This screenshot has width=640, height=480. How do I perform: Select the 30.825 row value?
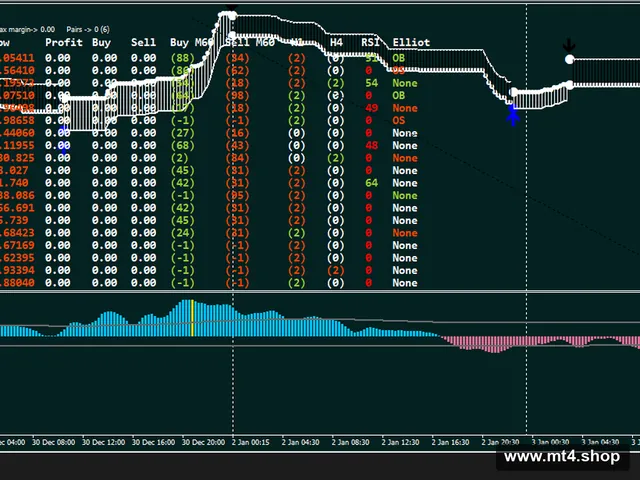[x=17, y=158]
